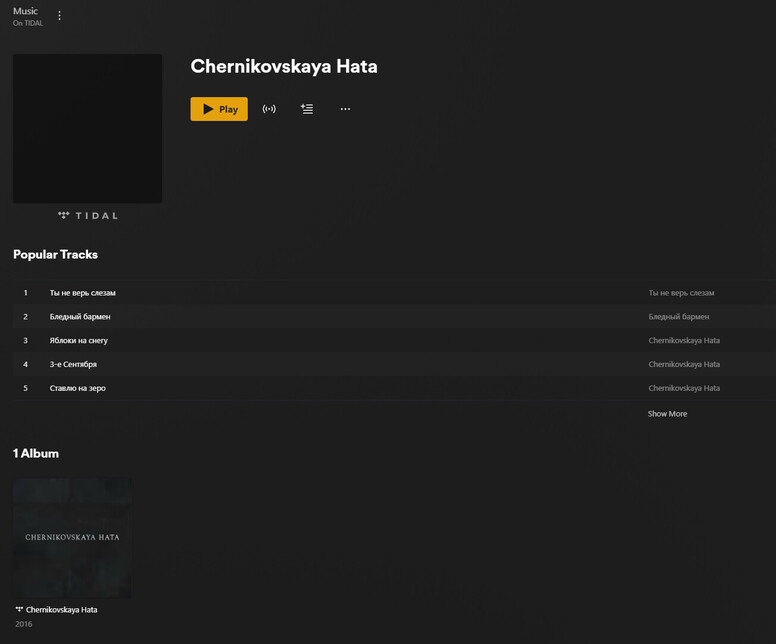776x644 pixels.
Task: Open Chernikovskaya Hata album link for track 3
Action: [x=684, y=341]
